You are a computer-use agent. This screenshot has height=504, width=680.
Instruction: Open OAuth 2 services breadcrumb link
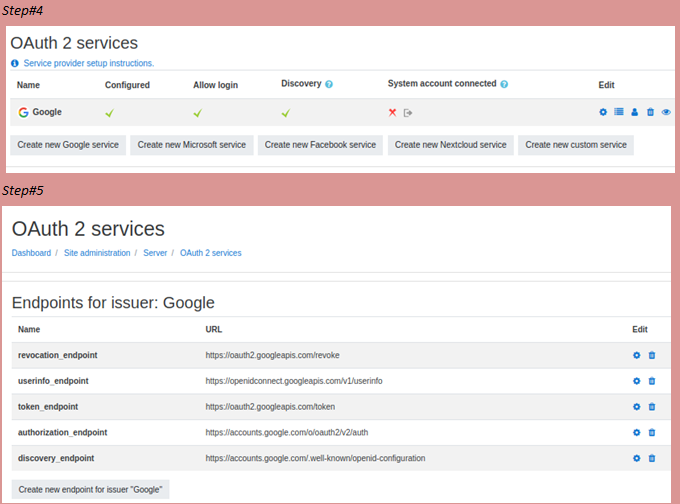(x=211, y=253)
